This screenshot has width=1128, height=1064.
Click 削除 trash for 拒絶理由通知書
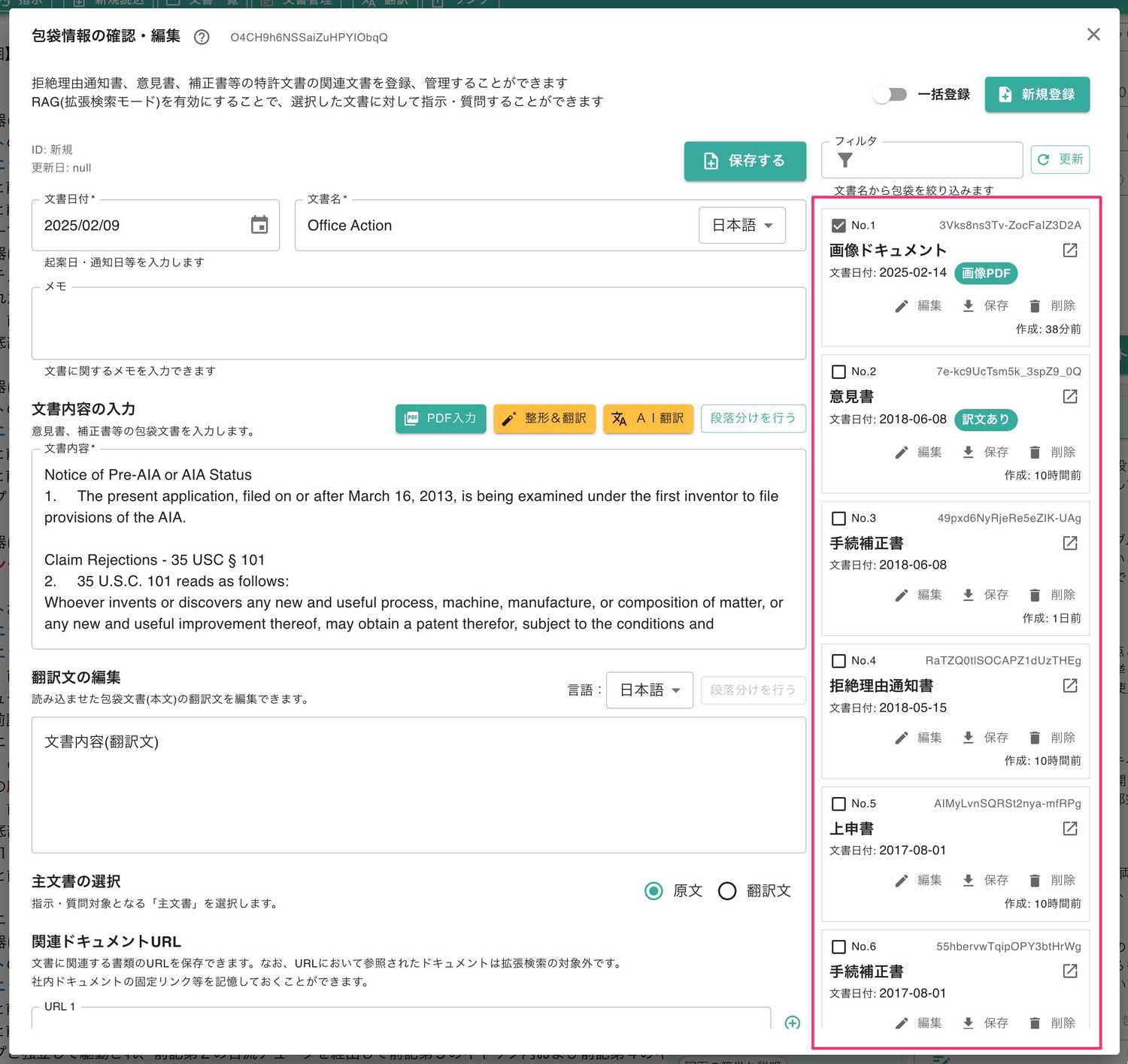1052,738
